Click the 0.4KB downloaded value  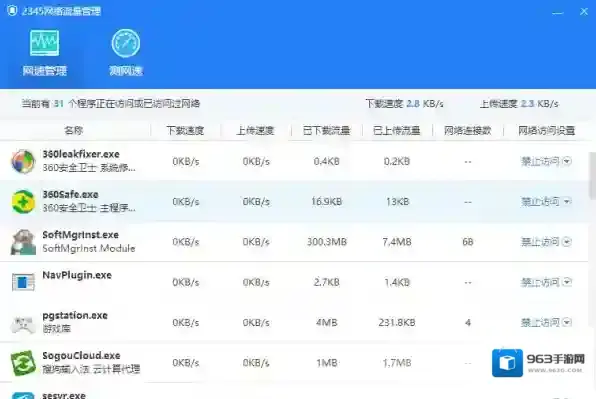(x=327, y=162)
